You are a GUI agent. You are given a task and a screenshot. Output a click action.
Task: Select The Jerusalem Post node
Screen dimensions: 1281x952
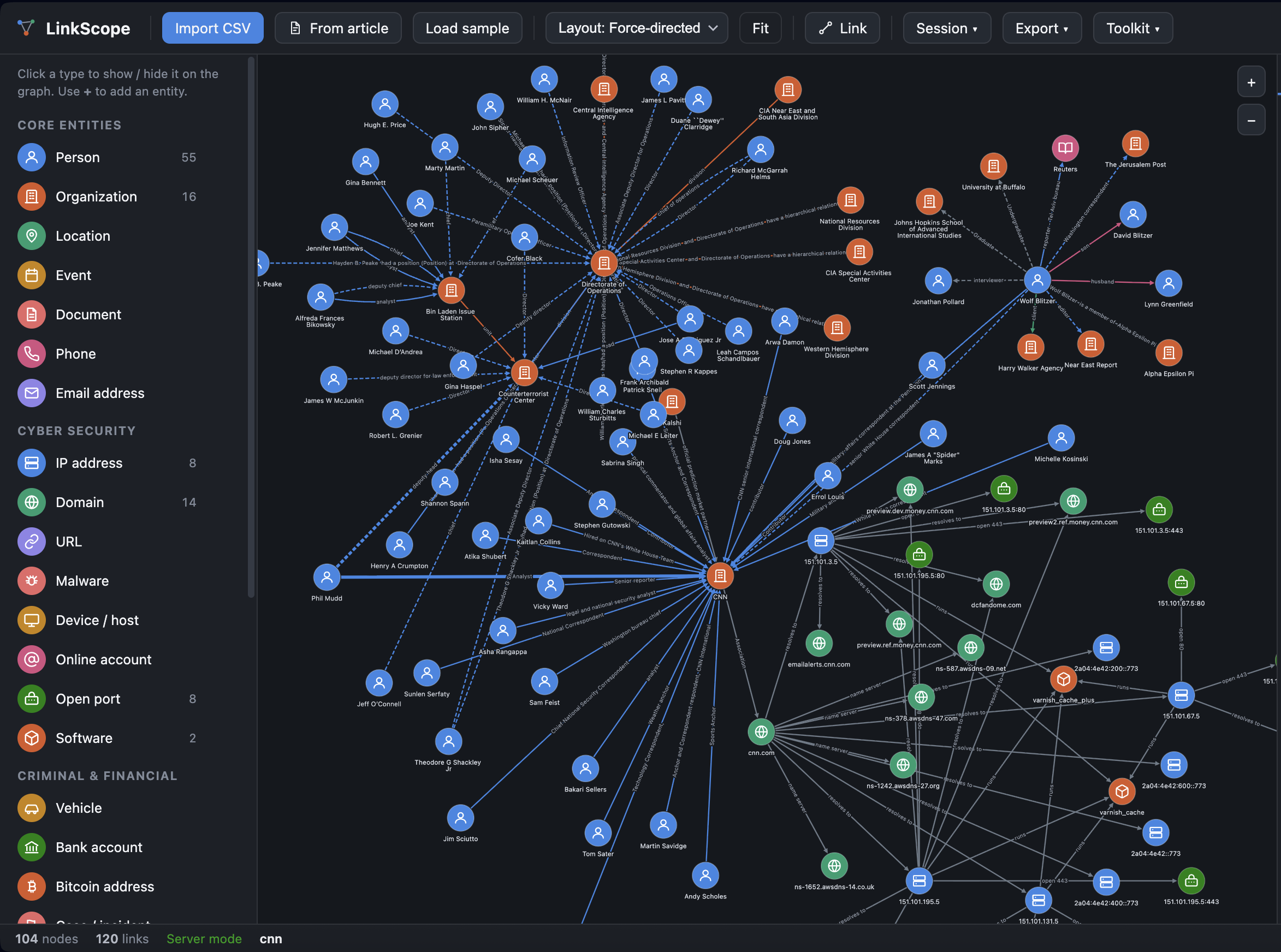1135,144
